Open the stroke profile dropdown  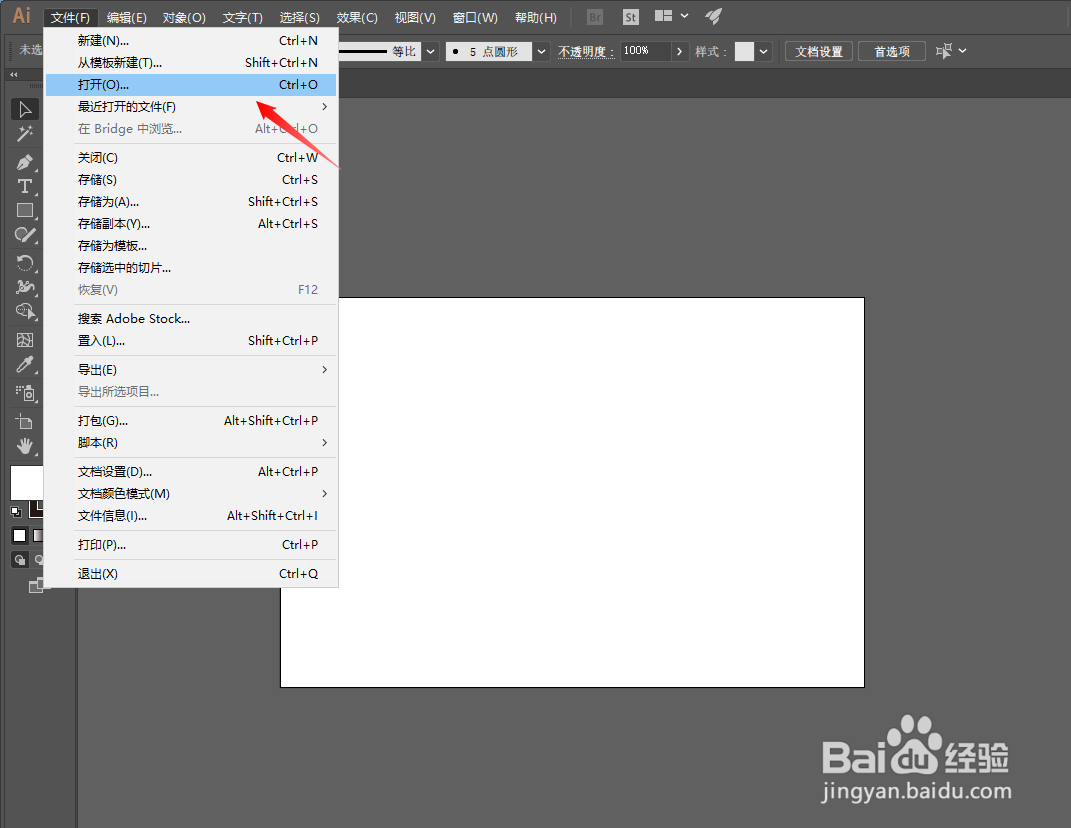point(430,51)
